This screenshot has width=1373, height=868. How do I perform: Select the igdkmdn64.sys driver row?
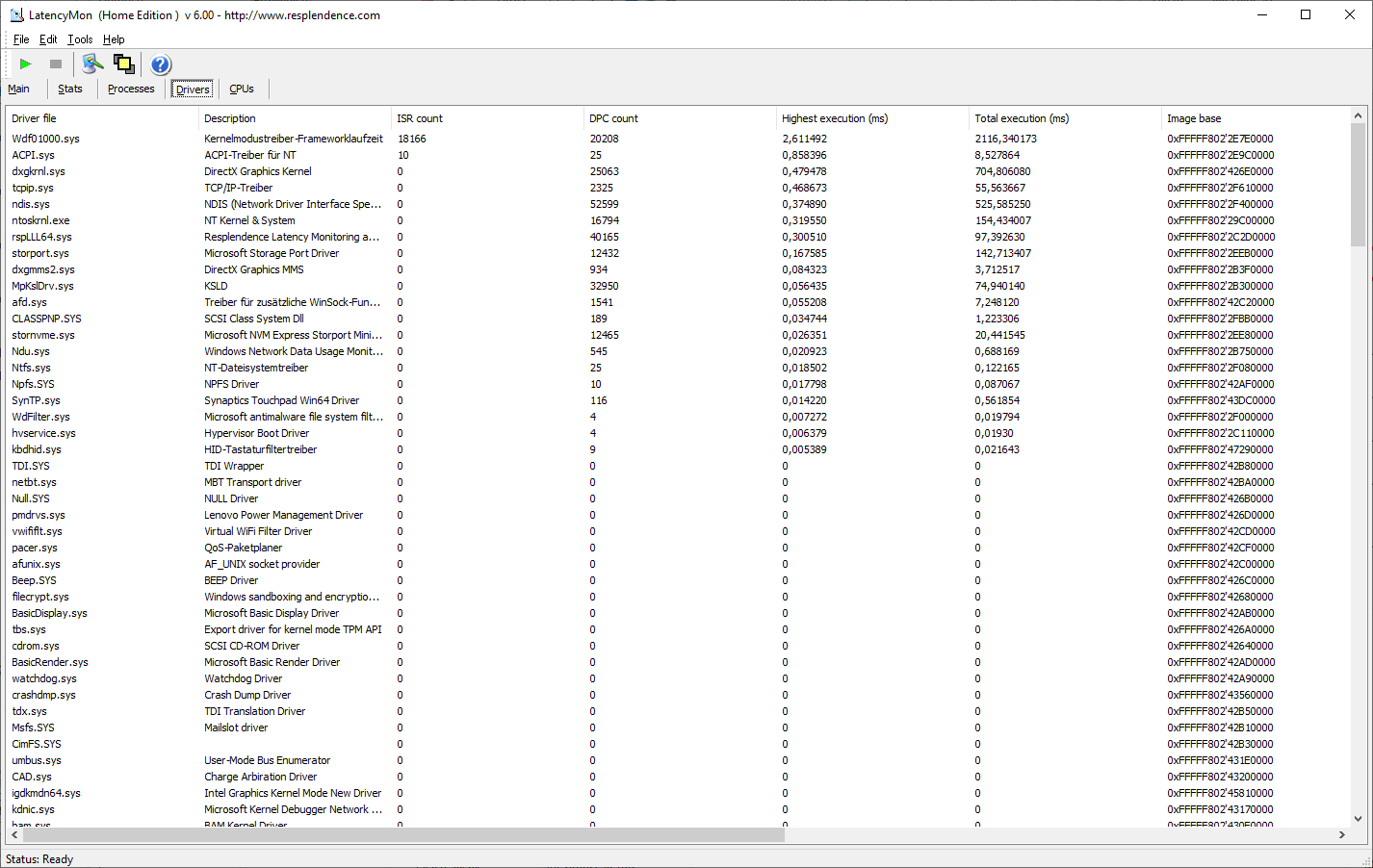[x=678, y=793]
